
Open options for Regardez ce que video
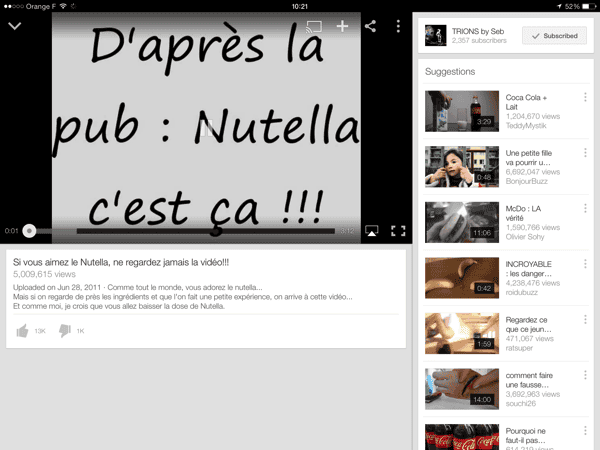[x=585, y=319]
